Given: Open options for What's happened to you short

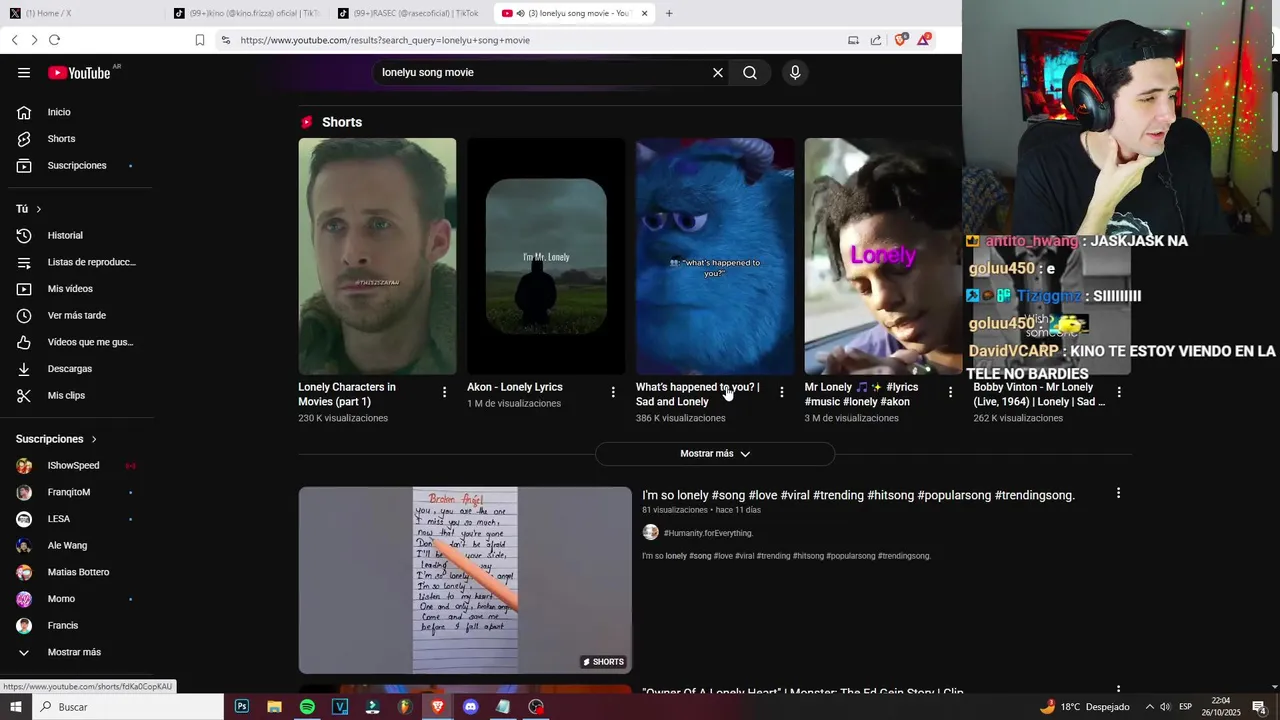Looking at the screenshot, I should pyautogui.click(x=782, y=392).
